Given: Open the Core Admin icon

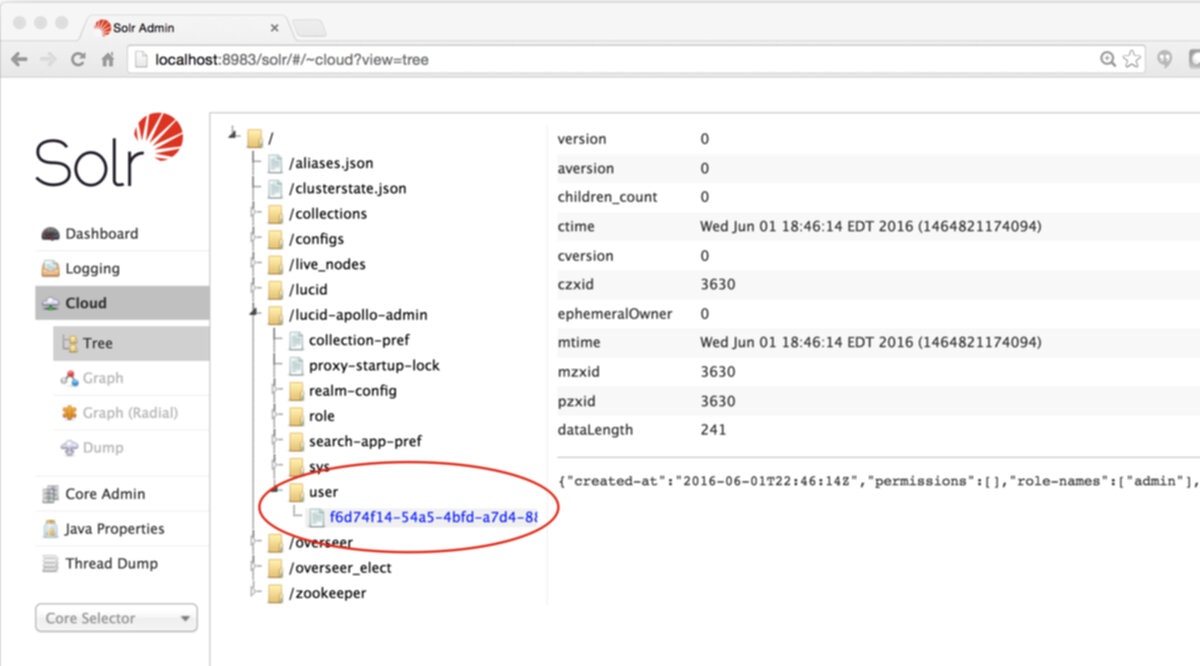Looking at the screenshot, I should click(x=50, y=494).
